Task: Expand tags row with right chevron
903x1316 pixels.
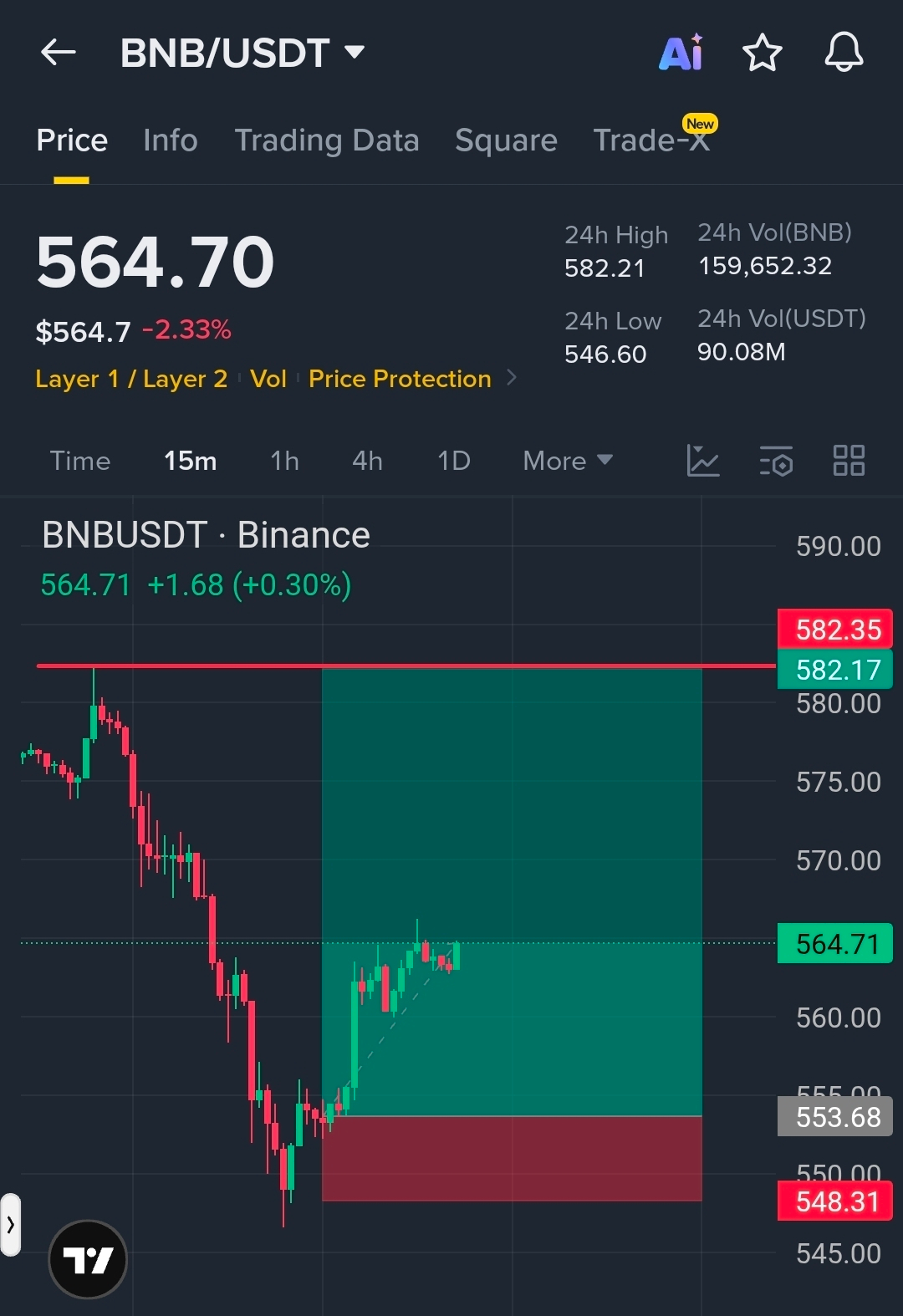Action: 512,378
